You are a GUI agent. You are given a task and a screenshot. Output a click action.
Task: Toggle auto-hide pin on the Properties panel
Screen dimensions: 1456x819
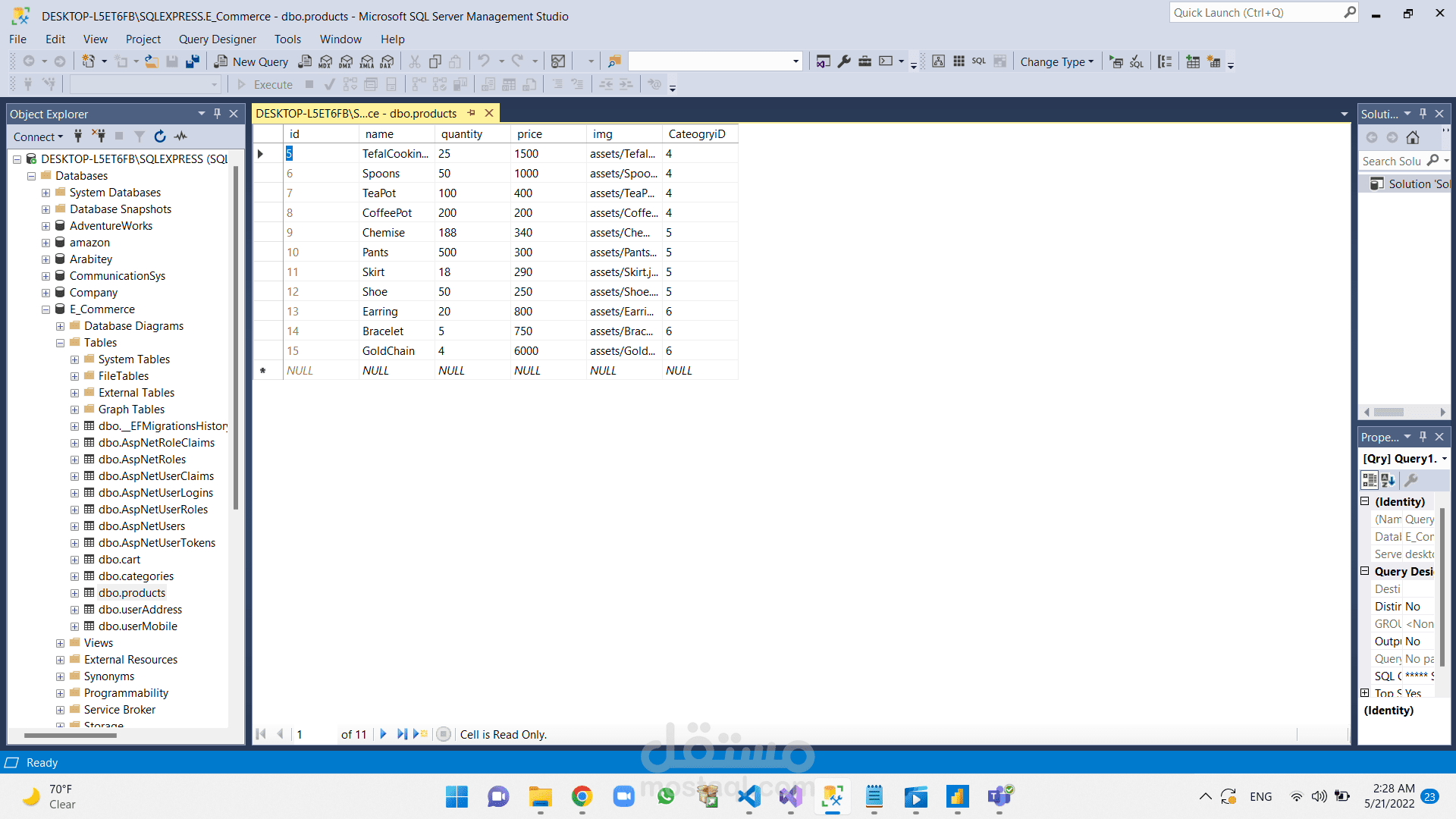coord(1423,437)
